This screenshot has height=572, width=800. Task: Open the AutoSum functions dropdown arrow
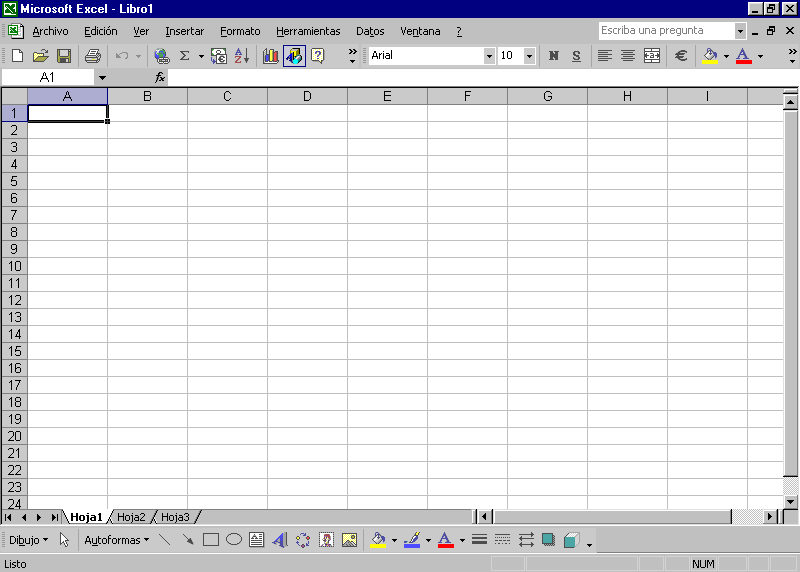[201, 56]
